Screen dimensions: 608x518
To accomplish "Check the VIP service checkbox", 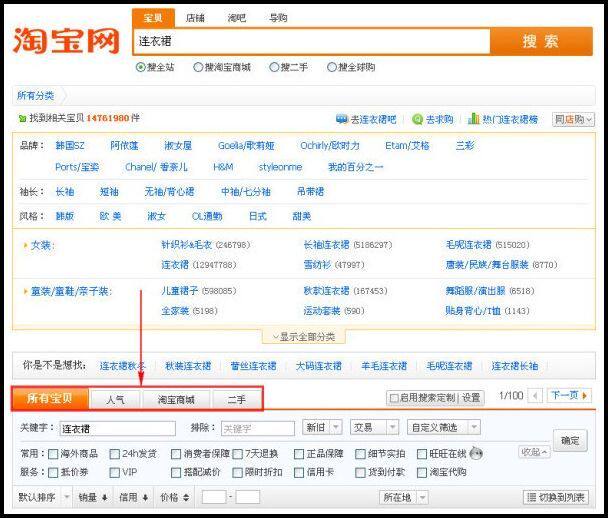I will coord(114,473).
